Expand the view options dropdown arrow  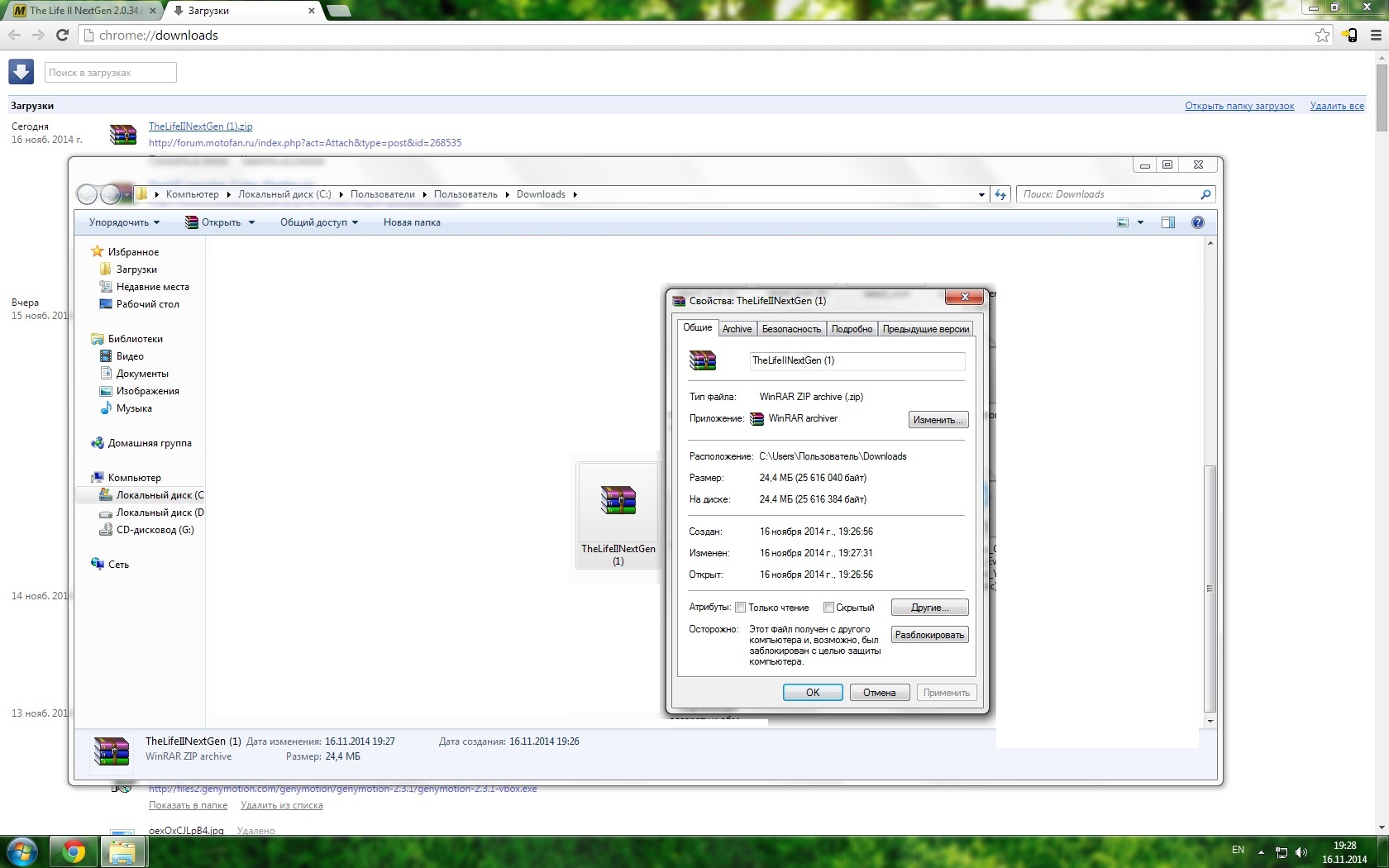[1140, 222]
